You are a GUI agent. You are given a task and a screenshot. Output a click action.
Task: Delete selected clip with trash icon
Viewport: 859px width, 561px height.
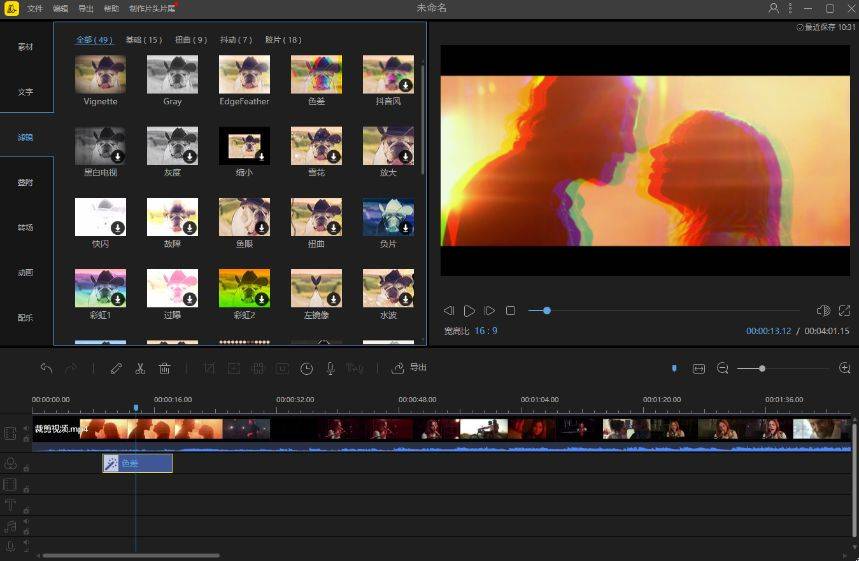pos(164,368)
